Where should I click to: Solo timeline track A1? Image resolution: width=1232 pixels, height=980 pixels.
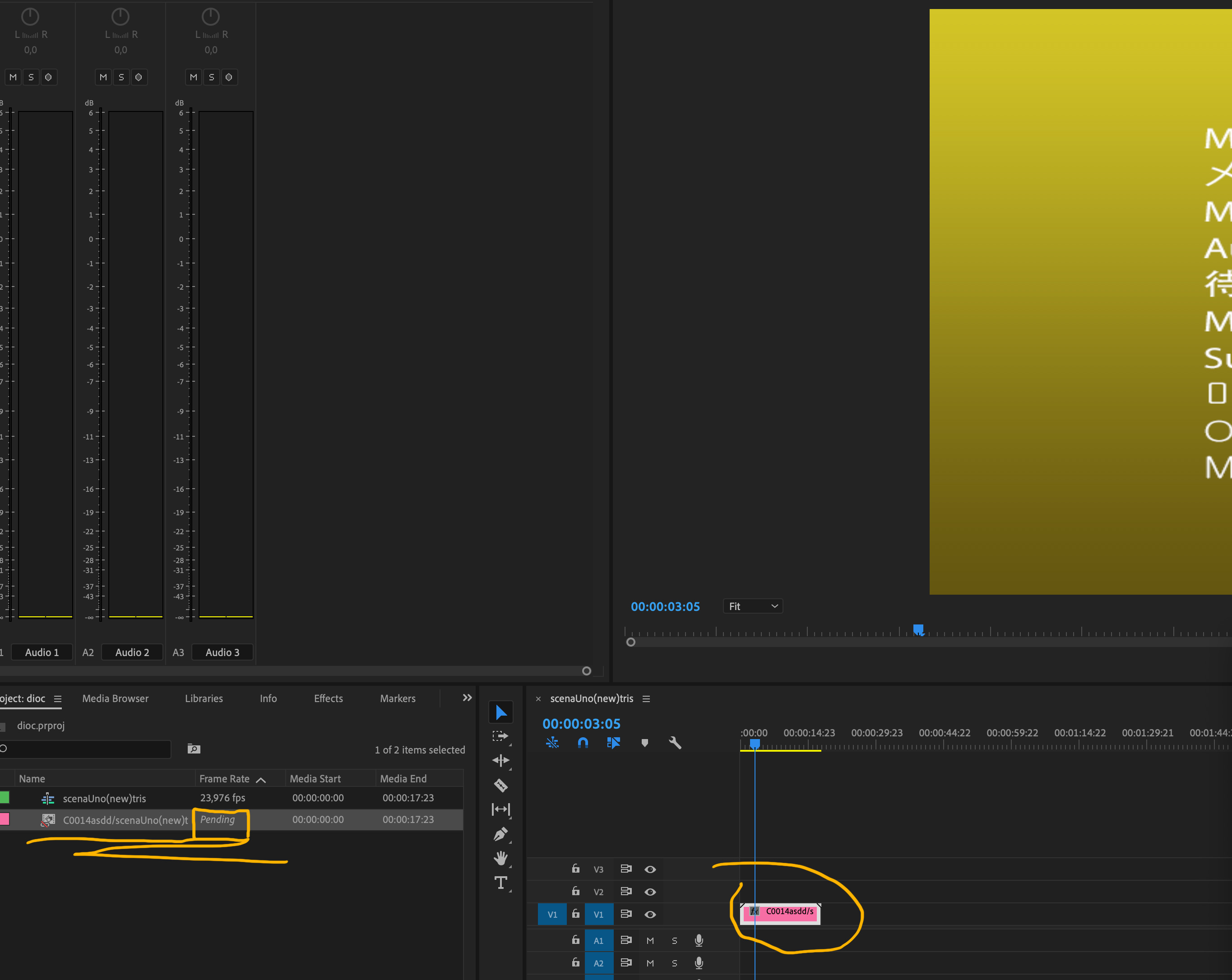click(674, 941)
